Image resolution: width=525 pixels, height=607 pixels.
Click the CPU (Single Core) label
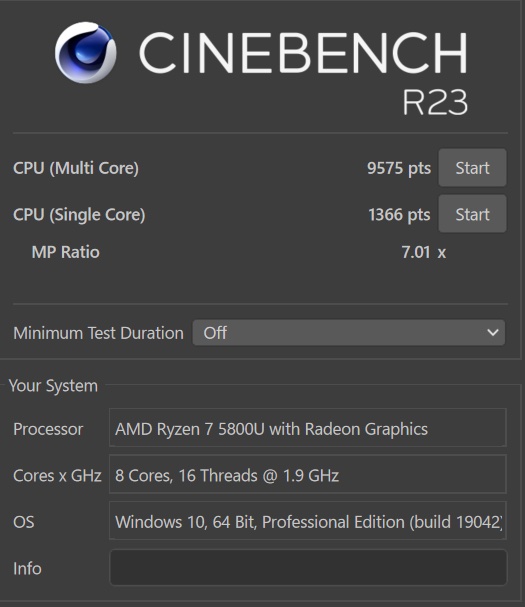pyautogui.click(x=79, y=214)
